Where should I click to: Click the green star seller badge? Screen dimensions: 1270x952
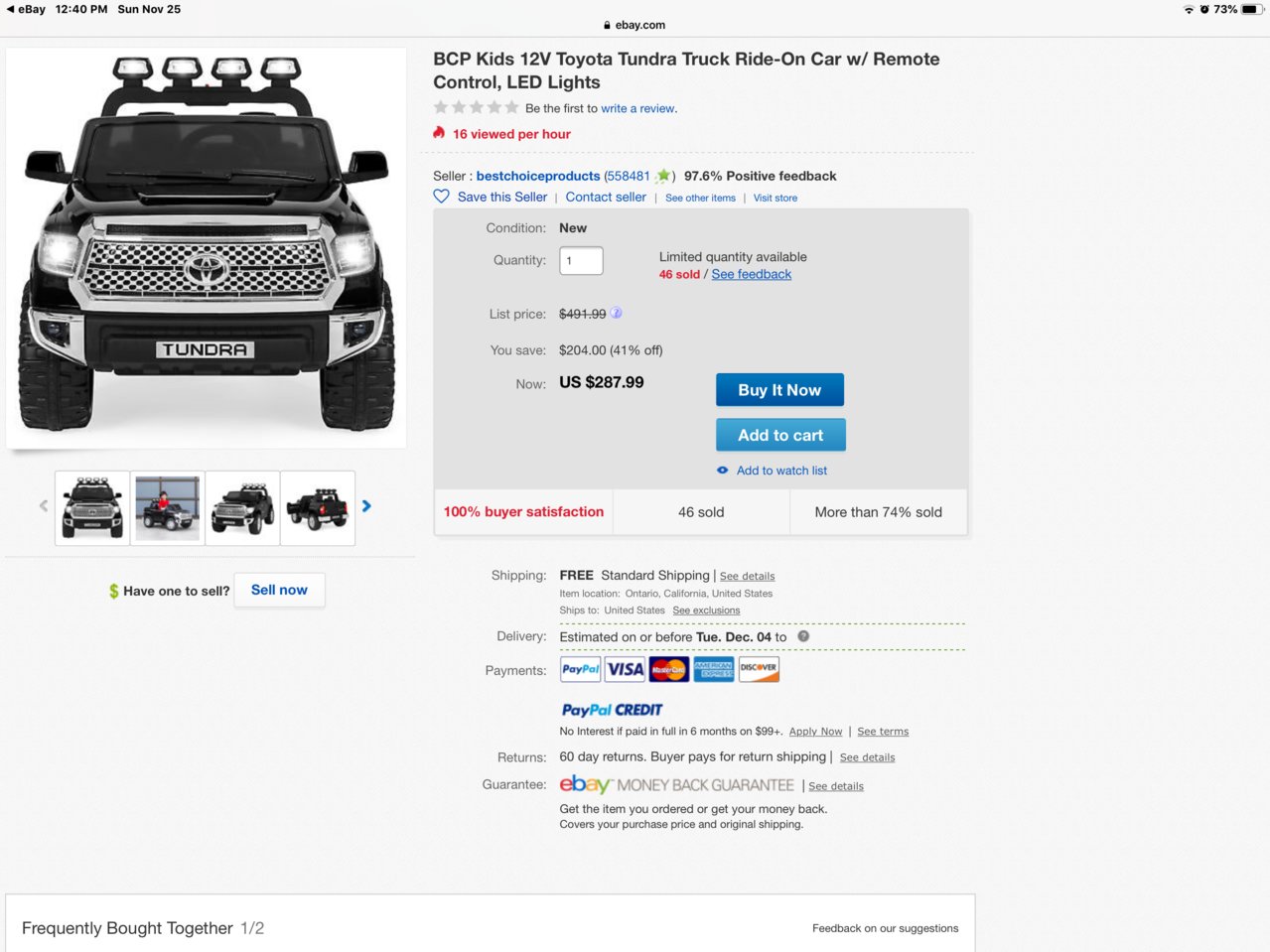coord(662,176)
